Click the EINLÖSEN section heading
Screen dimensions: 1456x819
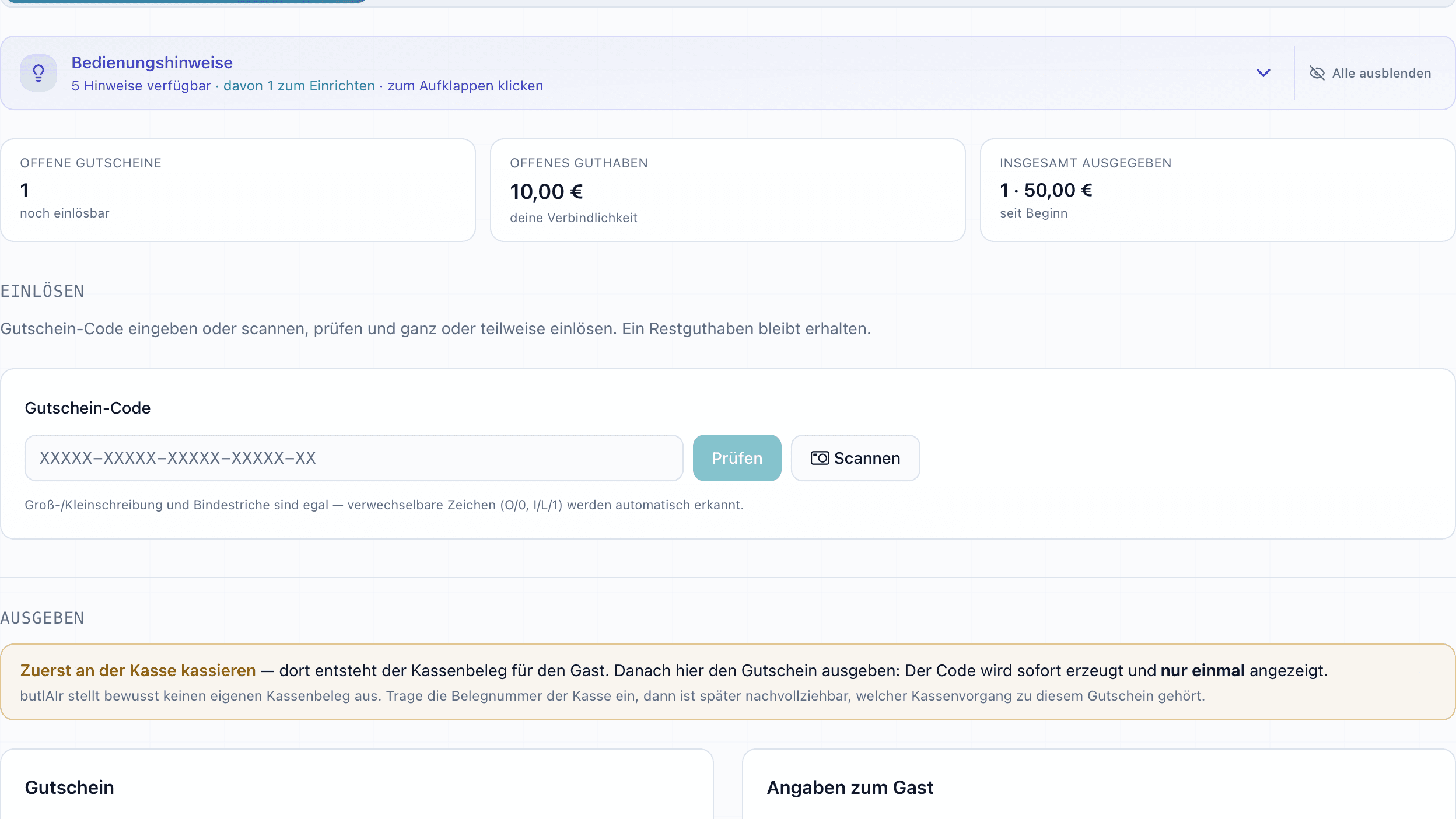(x=43, y=291)
